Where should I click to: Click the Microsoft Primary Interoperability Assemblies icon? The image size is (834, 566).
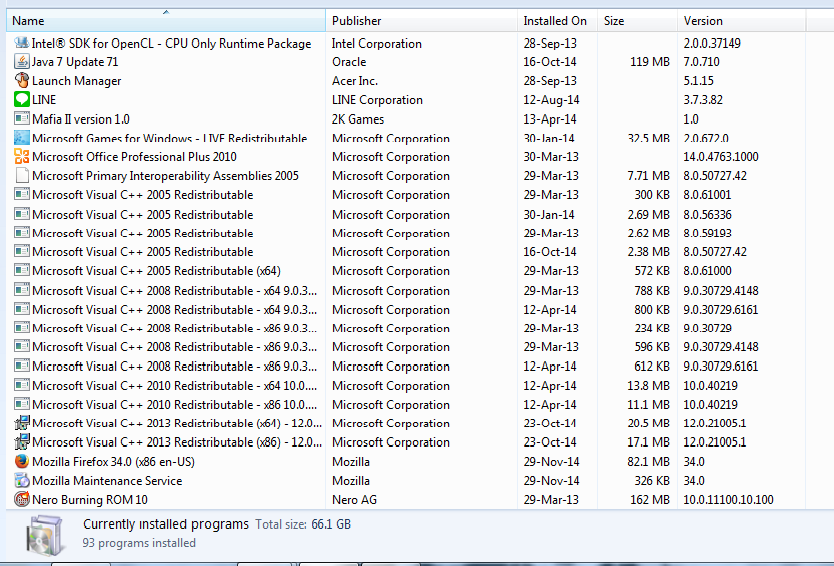[x=21, y=176]
